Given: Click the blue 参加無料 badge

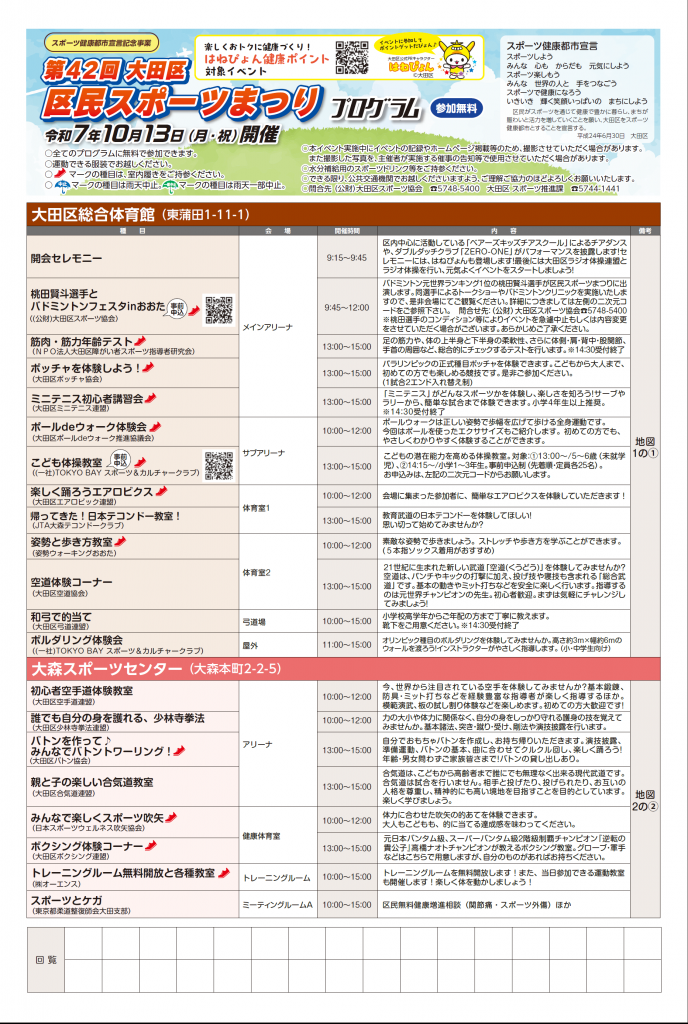Looking at the screenshot, I should (456, 107).
